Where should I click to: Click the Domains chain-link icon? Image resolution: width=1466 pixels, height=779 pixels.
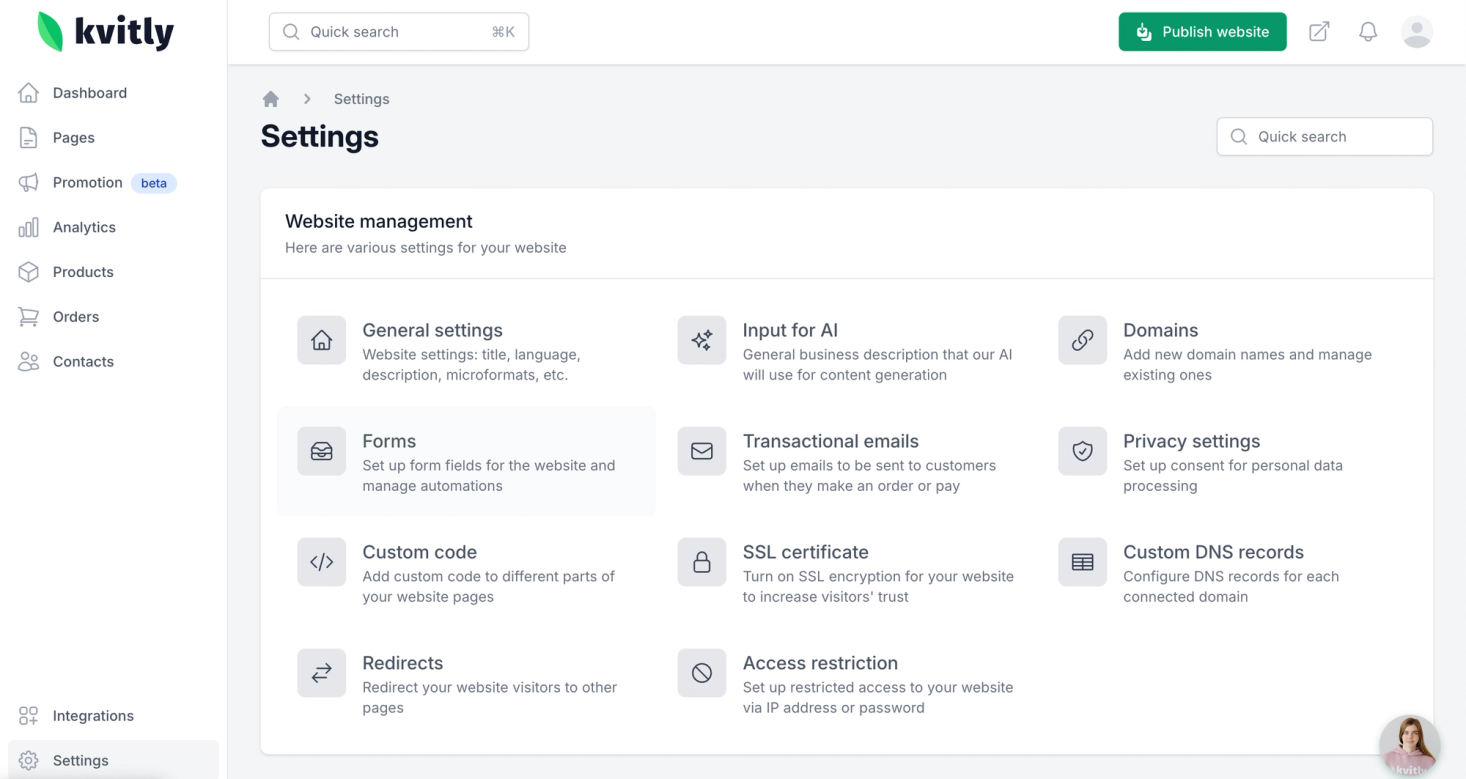click(1082, 341)
